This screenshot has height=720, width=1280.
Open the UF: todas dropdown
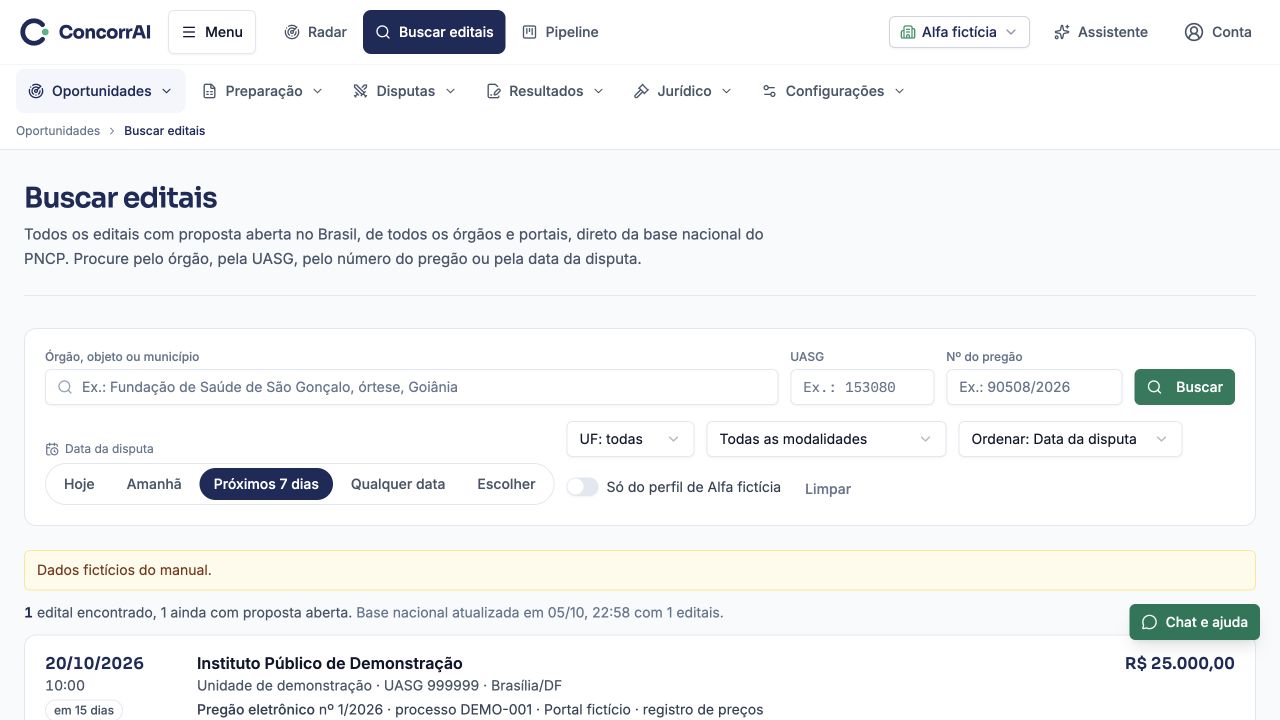pos(630,439)
